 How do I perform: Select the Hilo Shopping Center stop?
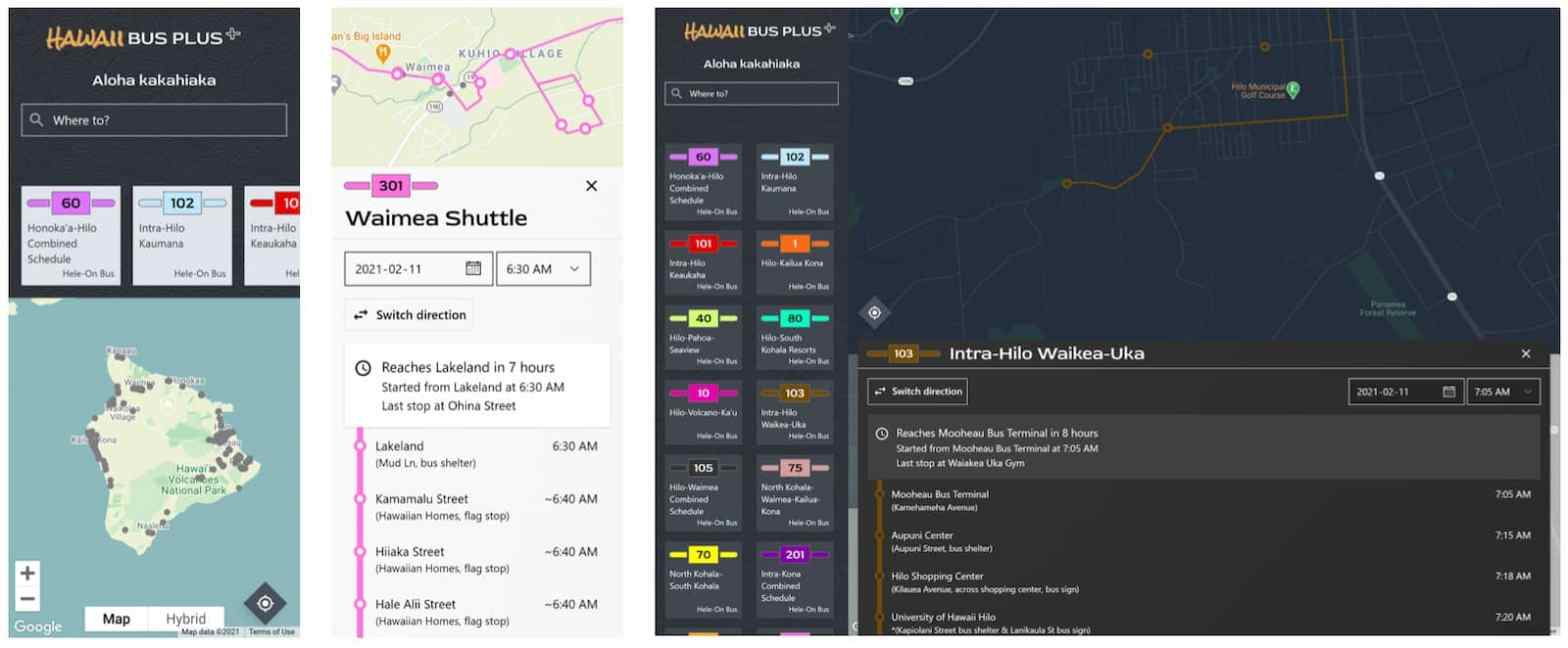point(939,576)
